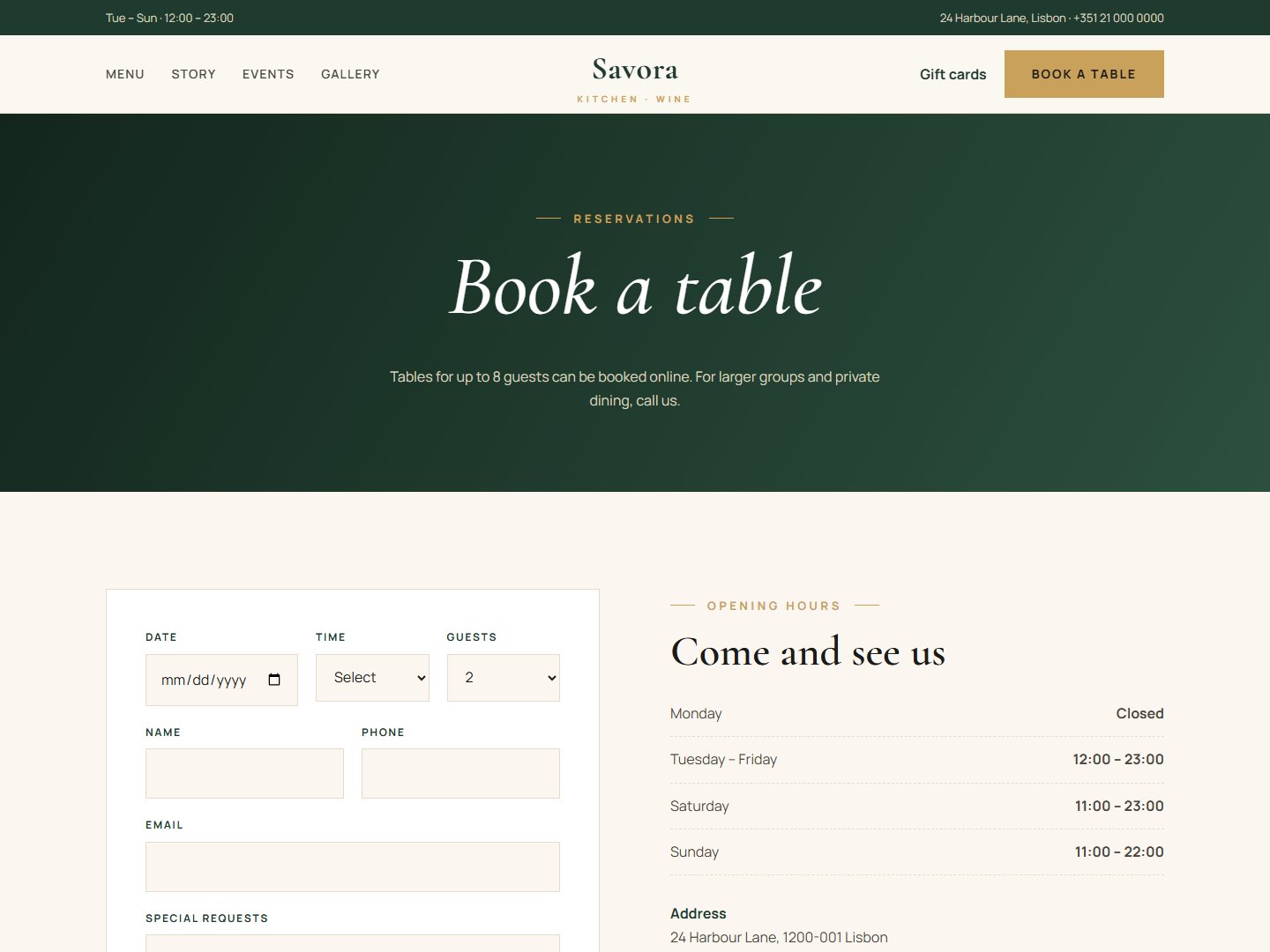
Task: Click the Saturday 11:00 – 23:00 hours
Action: click(x=1119, y=806)
